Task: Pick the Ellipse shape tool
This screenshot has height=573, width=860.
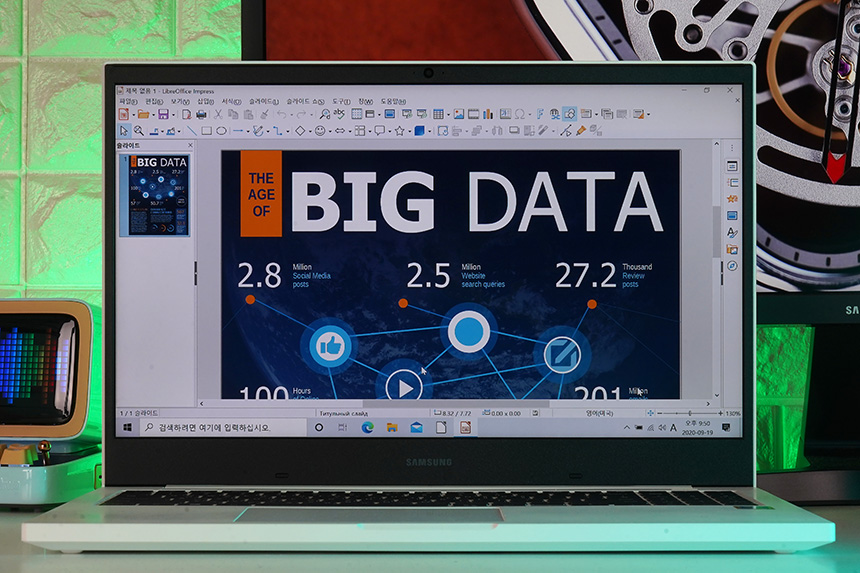Action: (221, 131)
